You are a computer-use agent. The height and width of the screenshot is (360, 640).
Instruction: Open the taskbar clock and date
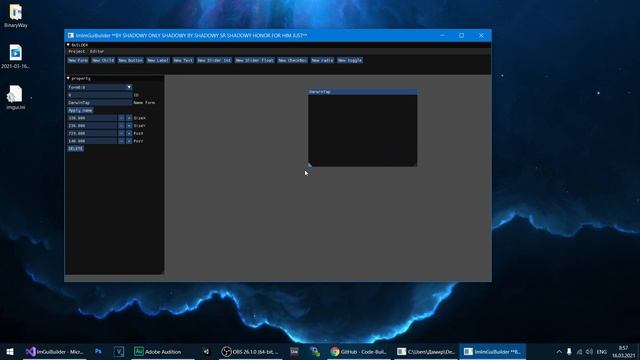623,351
